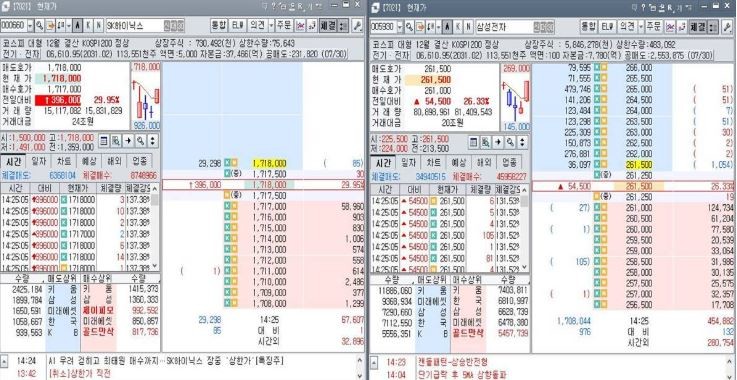Screen dimensions: 737x380
Task: Click the list view icon beside SK하이닉스 OHLC prices
Action: (x=104, y=141)
